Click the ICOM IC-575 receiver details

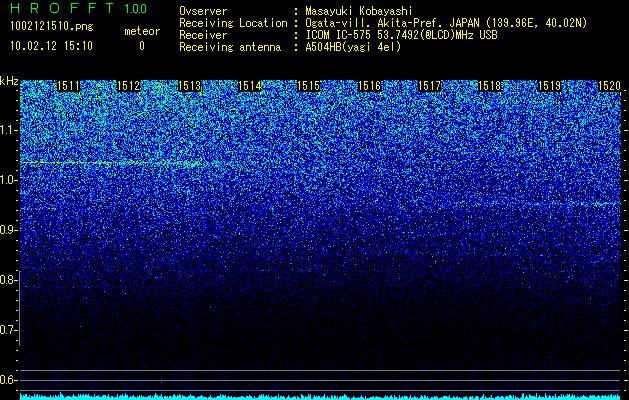[x=401, y=35]
